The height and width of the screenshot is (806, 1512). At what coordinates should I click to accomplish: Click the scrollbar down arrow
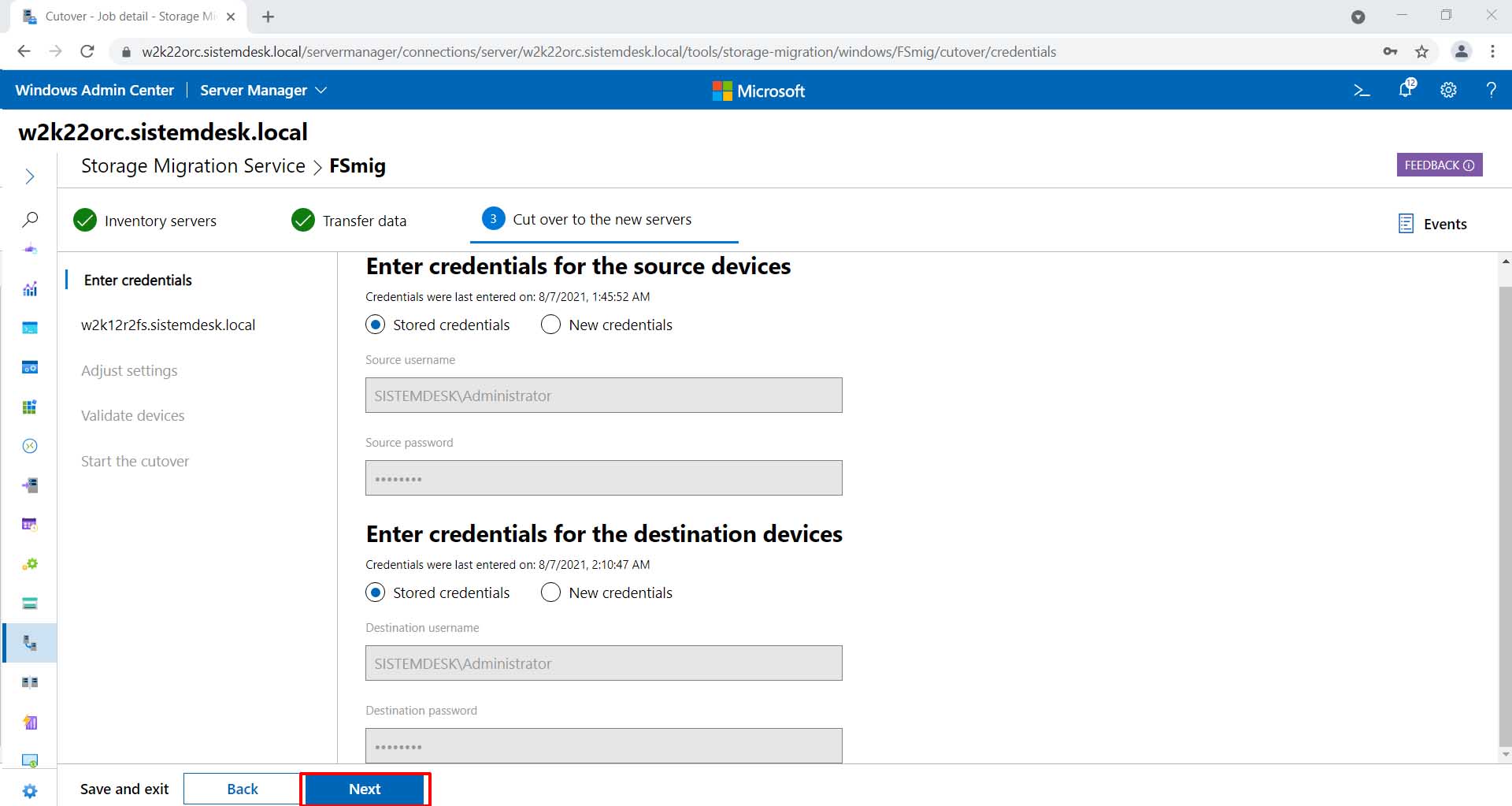point(1506,754)
